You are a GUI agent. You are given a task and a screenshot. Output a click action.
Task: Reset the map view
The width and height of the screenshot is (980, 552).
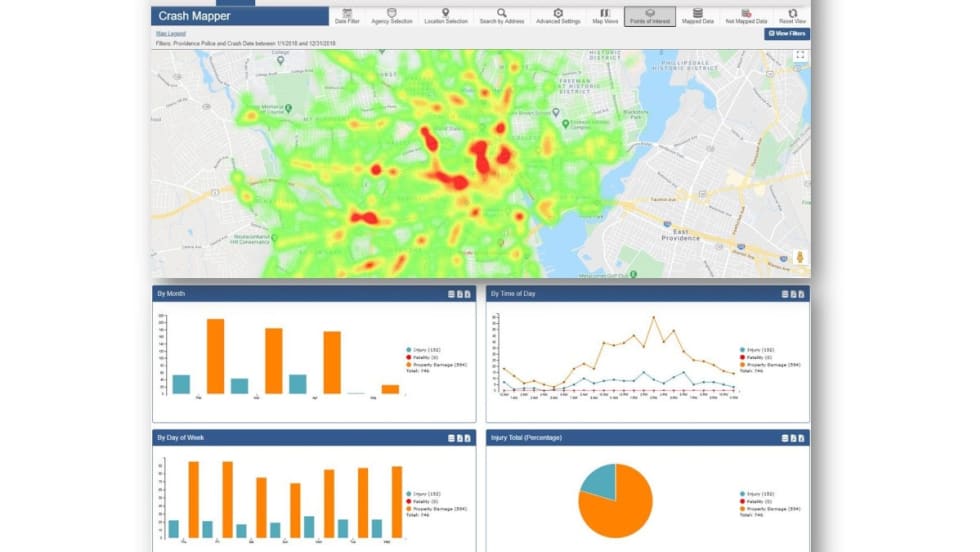tap(792, 15)
